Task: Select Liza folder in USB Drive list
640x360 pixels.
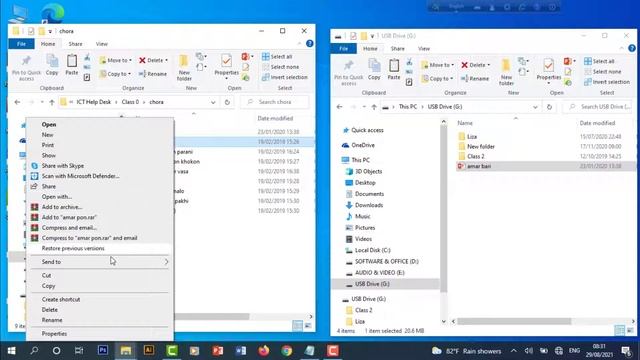Action: 472,136
